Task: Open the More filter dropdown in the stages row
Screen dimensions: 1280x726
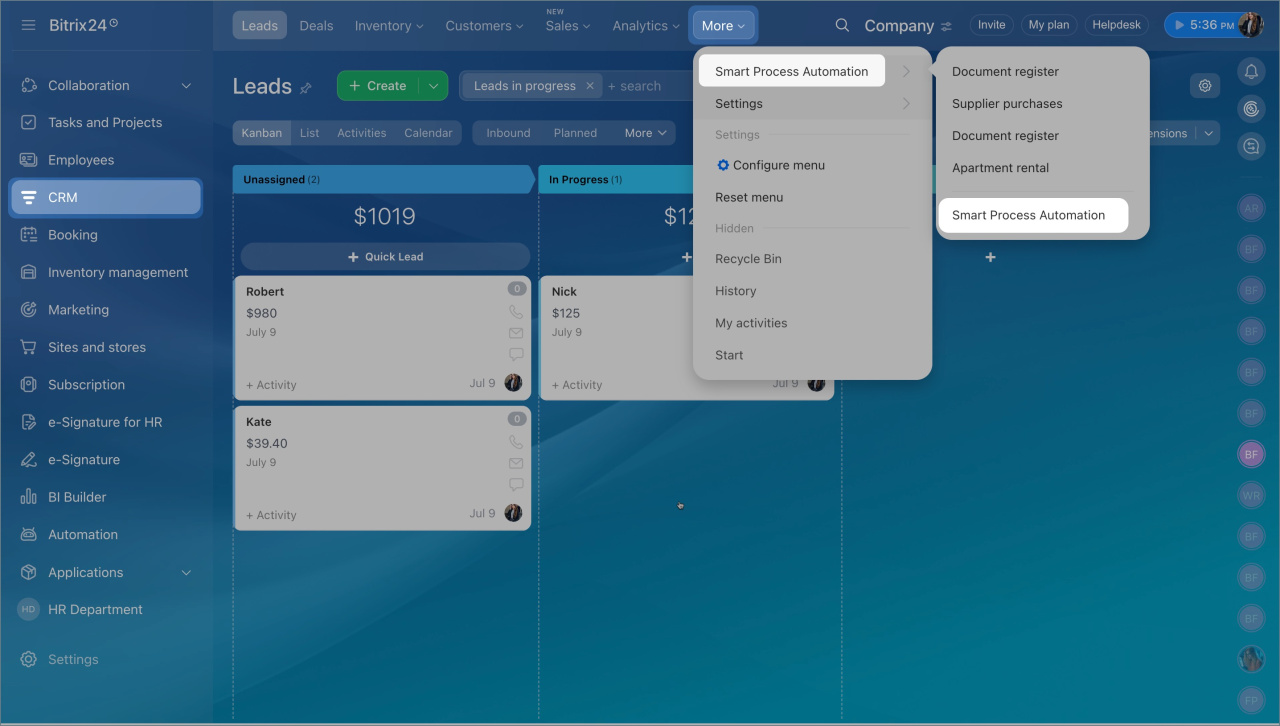Action: tap(644, 132)
